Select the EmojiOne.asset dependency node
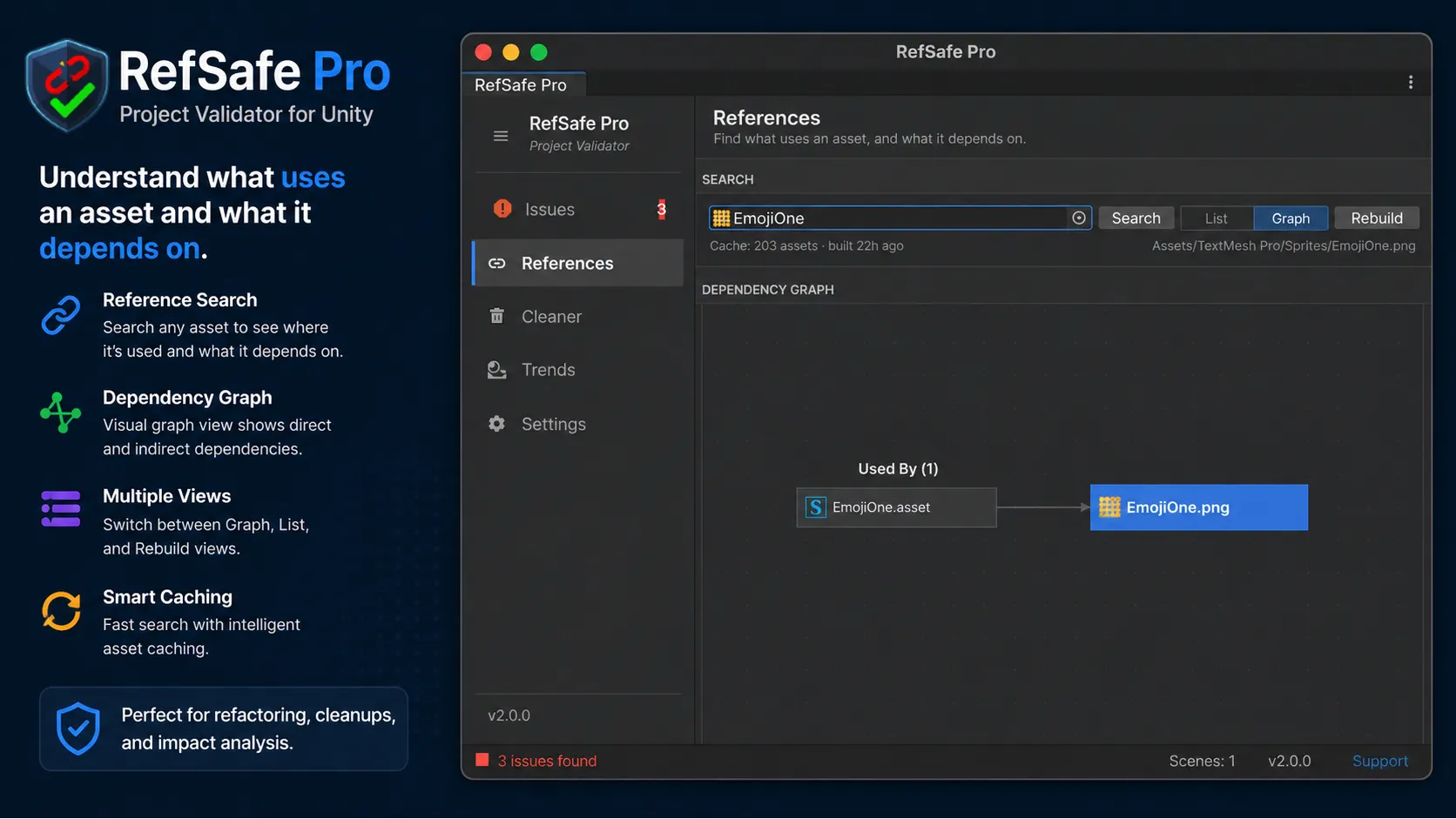1456x819 pixels. 897,507
